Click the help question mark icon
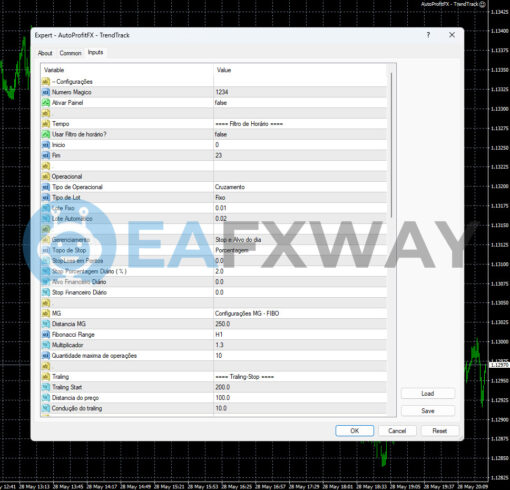The image size is (510, 490). coord(428,35)
